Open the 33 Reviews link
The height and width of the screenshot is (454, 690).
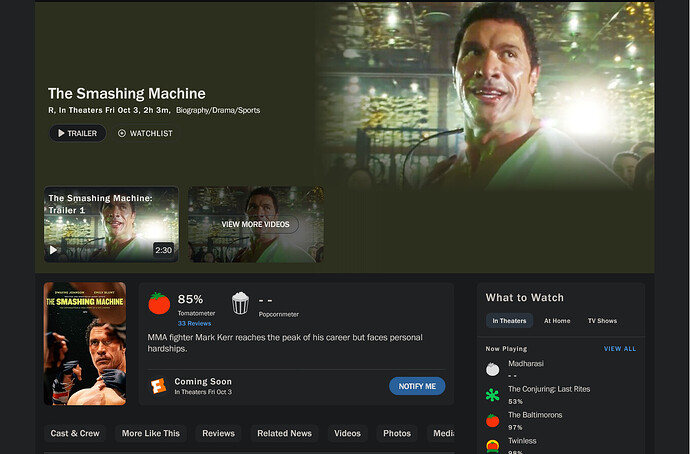(x=195, y=323)
